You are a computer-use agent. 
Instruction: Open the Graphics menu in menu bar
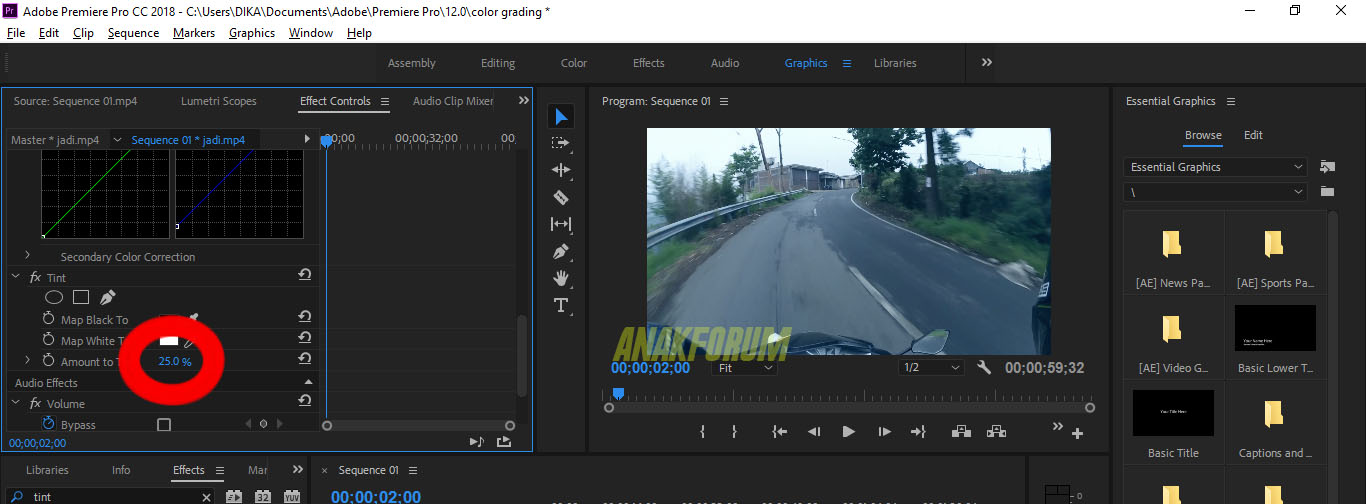pyautogui.click(x=252, y=33)
